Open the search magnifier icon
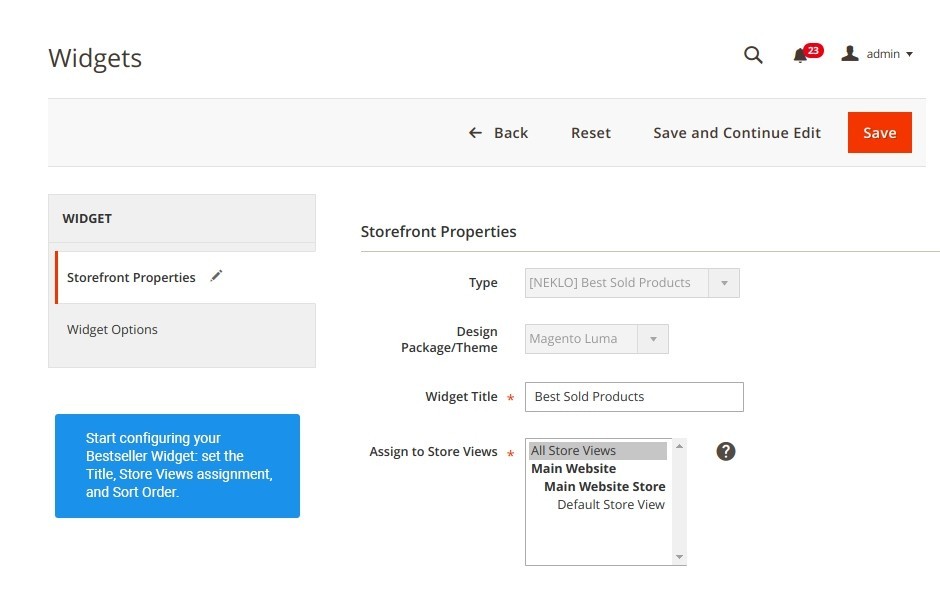 tap(753, 55)
